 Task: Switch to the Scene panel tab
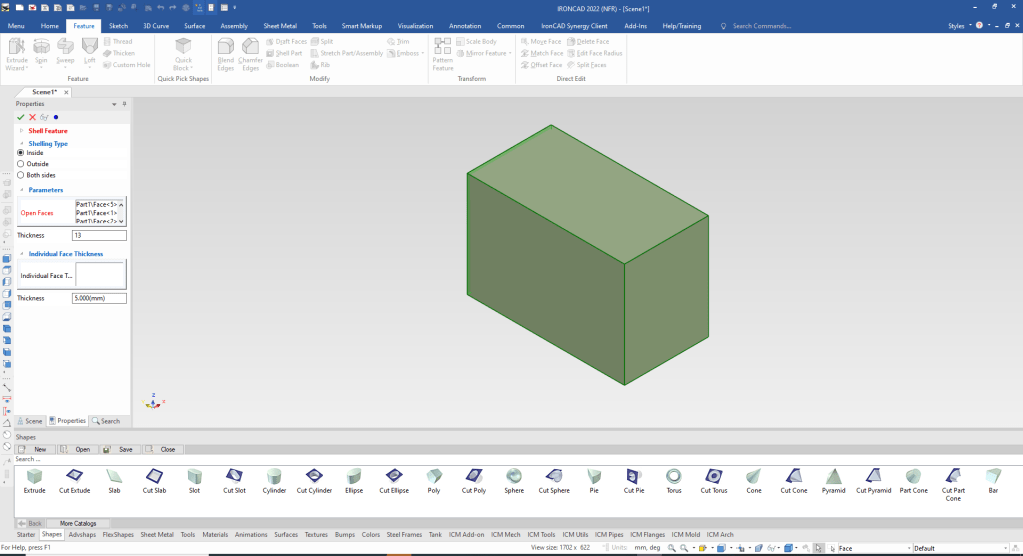click(30, 421)
